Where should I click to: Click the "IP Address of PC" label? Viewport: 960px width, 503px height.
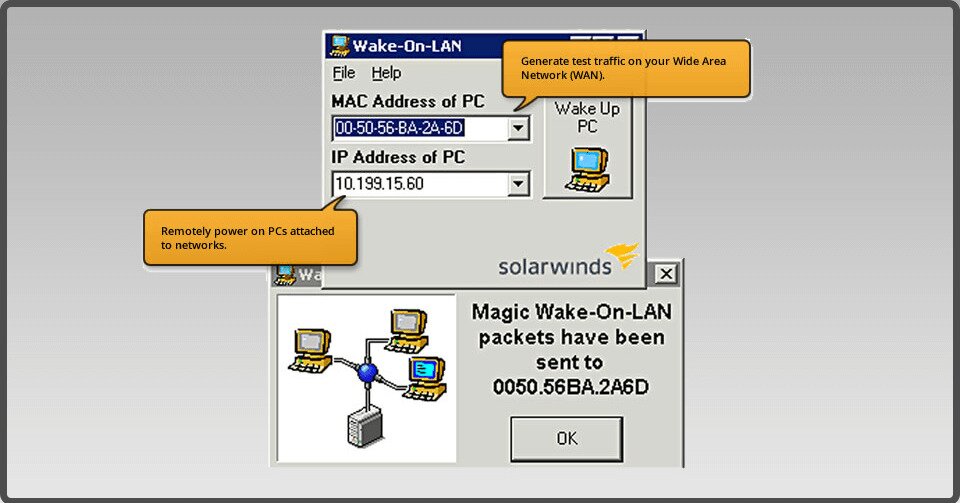[398, 157]
